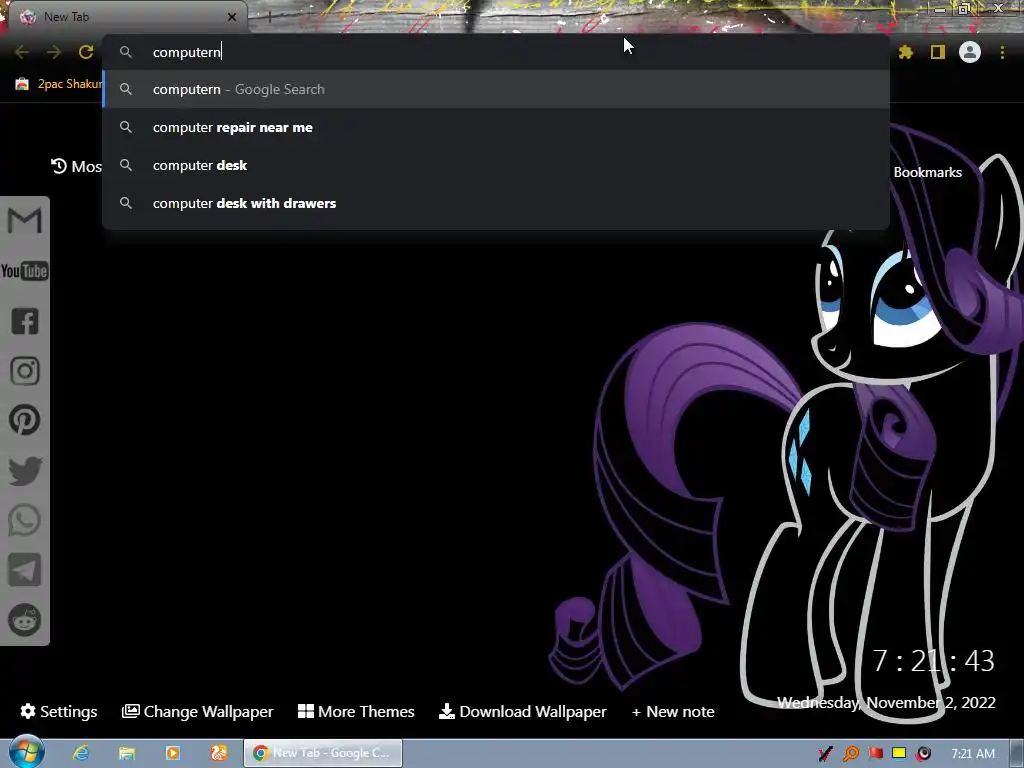The height and width of the screenshot is (768, 1024).
Task: Open the WhatsApp sidebar shortcut
Action: point(25,520)
